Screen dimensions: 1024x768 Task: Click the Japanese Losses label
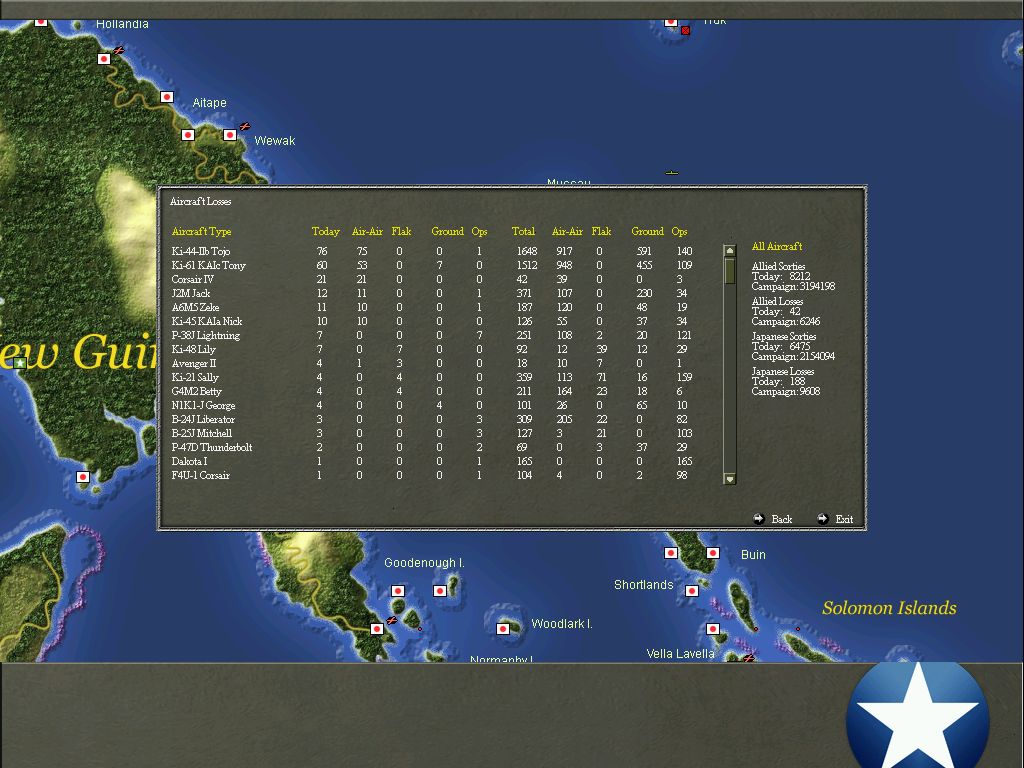[x=782, y=372]
